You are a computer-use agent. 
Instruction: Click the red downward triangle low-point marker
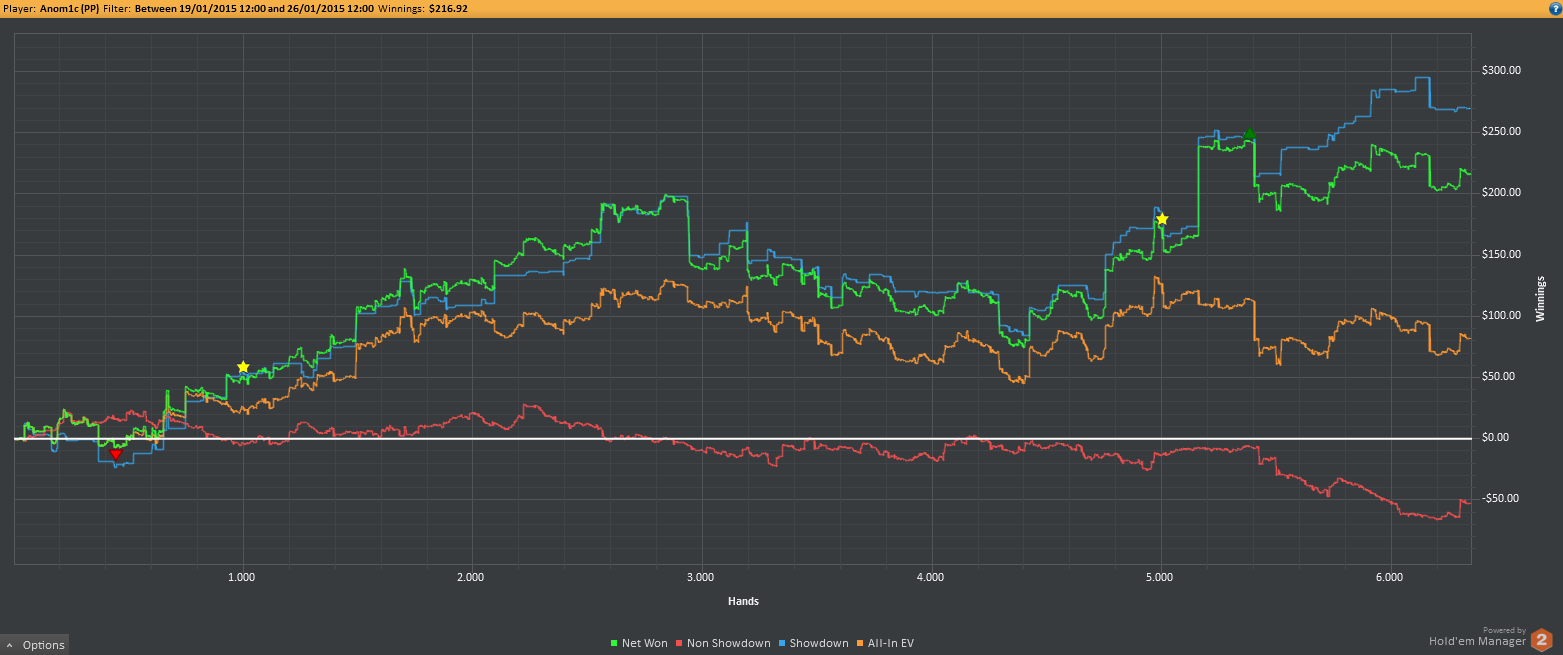pos(115,454)
